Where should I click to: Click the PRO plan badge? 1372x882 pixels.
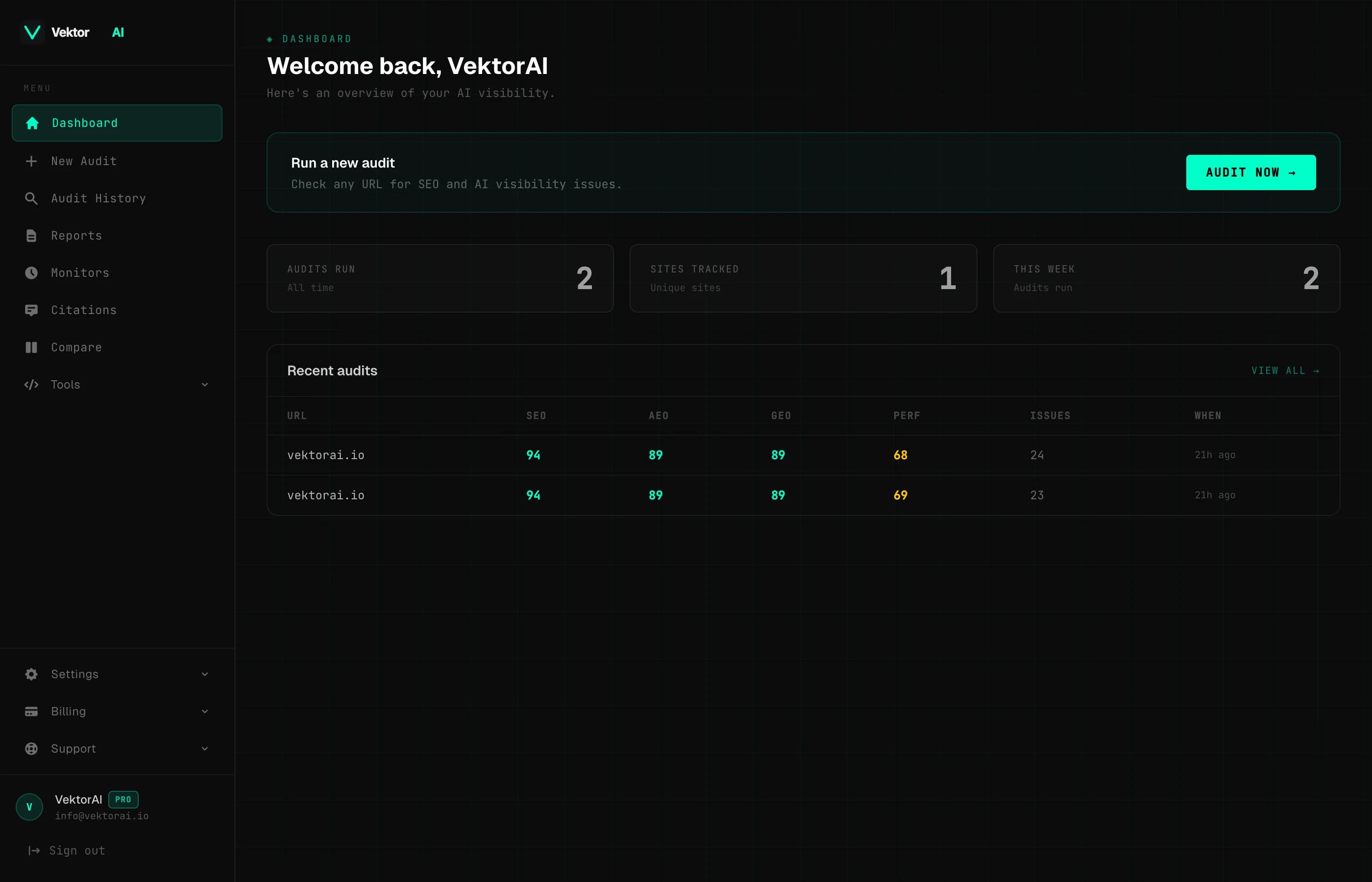point(123,799)
